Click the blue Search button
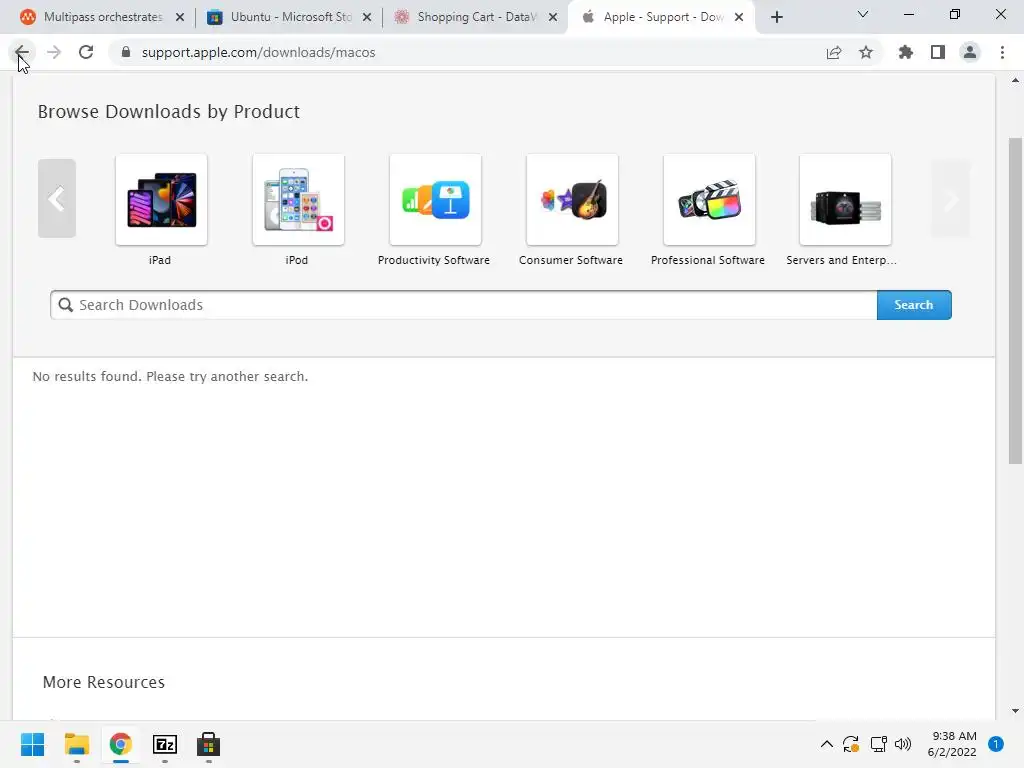Image resolution: width=1024 pixels, height=768 pixels. tap(914, 305)
